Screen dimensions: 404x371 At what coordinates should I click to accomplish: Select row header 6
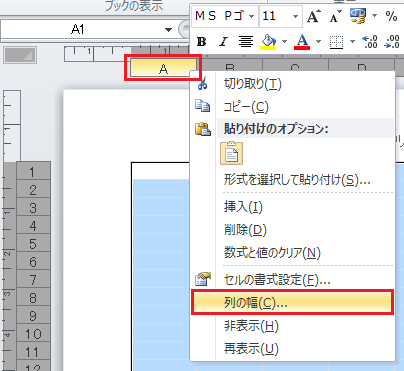[x=33, y=261]
